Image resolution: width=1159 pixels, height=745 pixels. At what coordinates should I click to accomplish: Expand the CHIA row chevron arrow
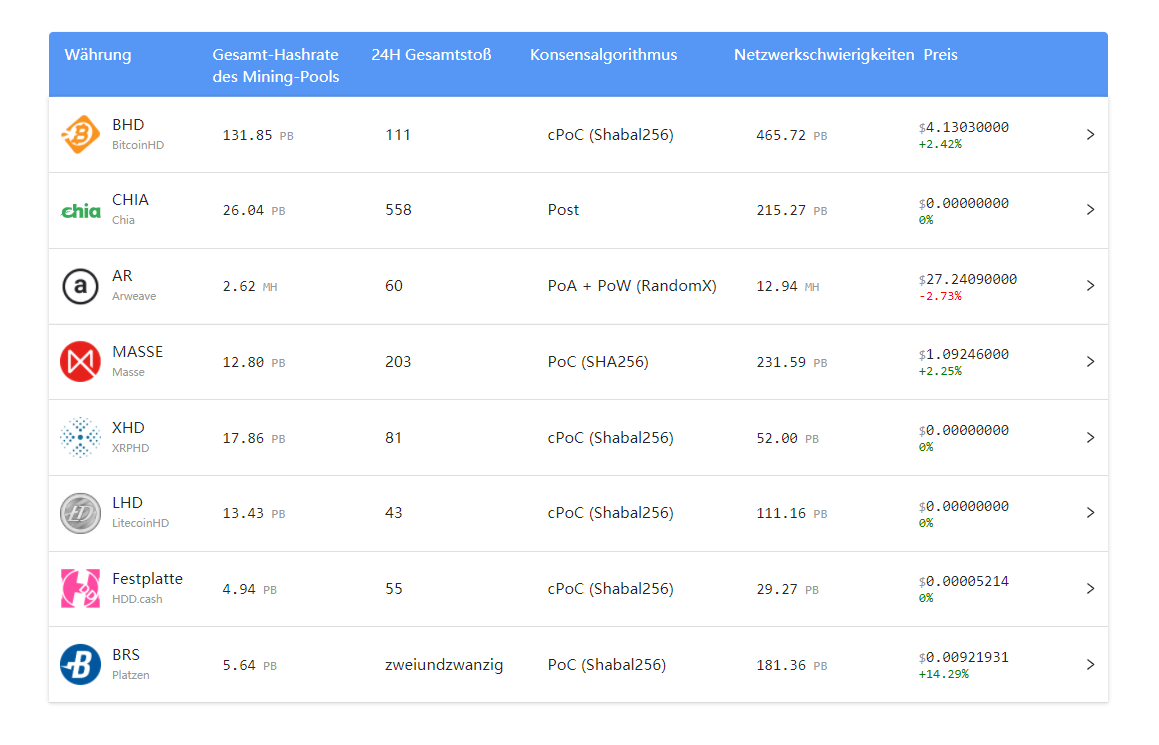pos(1090,210)
